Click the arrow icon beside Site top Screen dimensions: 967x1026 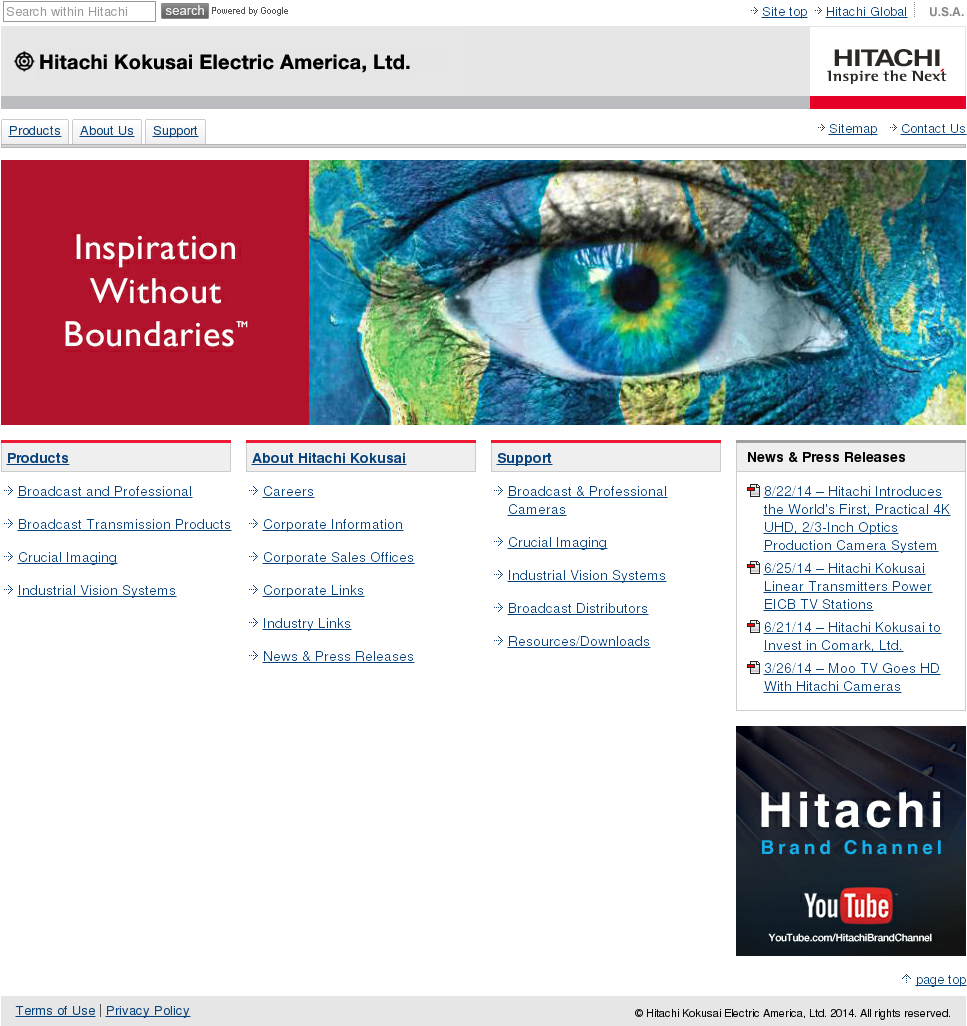click(x=754, y=11)
